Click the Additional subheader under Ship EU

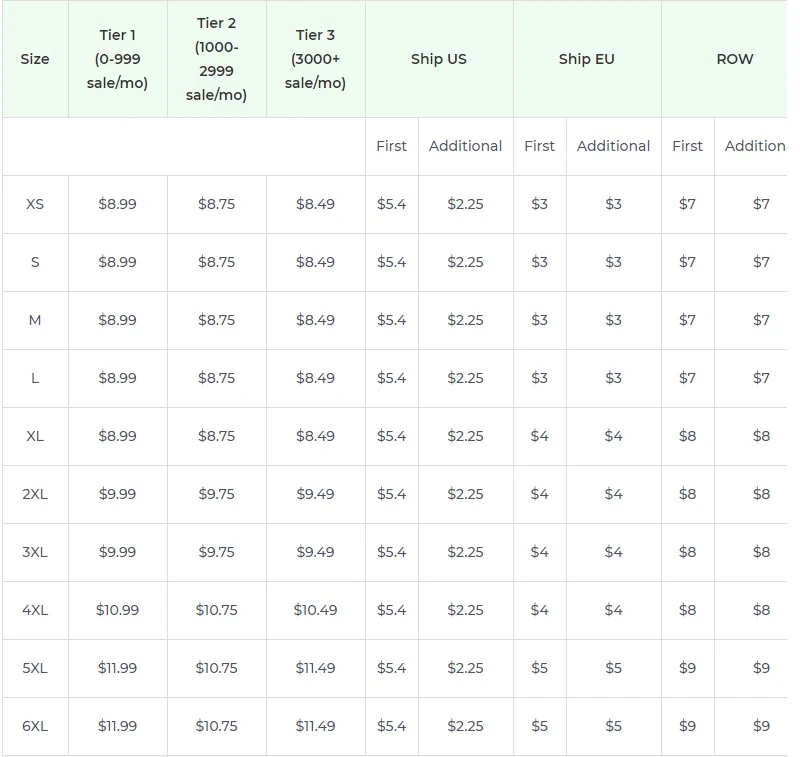pyautogui.click(x=613, y=146)
